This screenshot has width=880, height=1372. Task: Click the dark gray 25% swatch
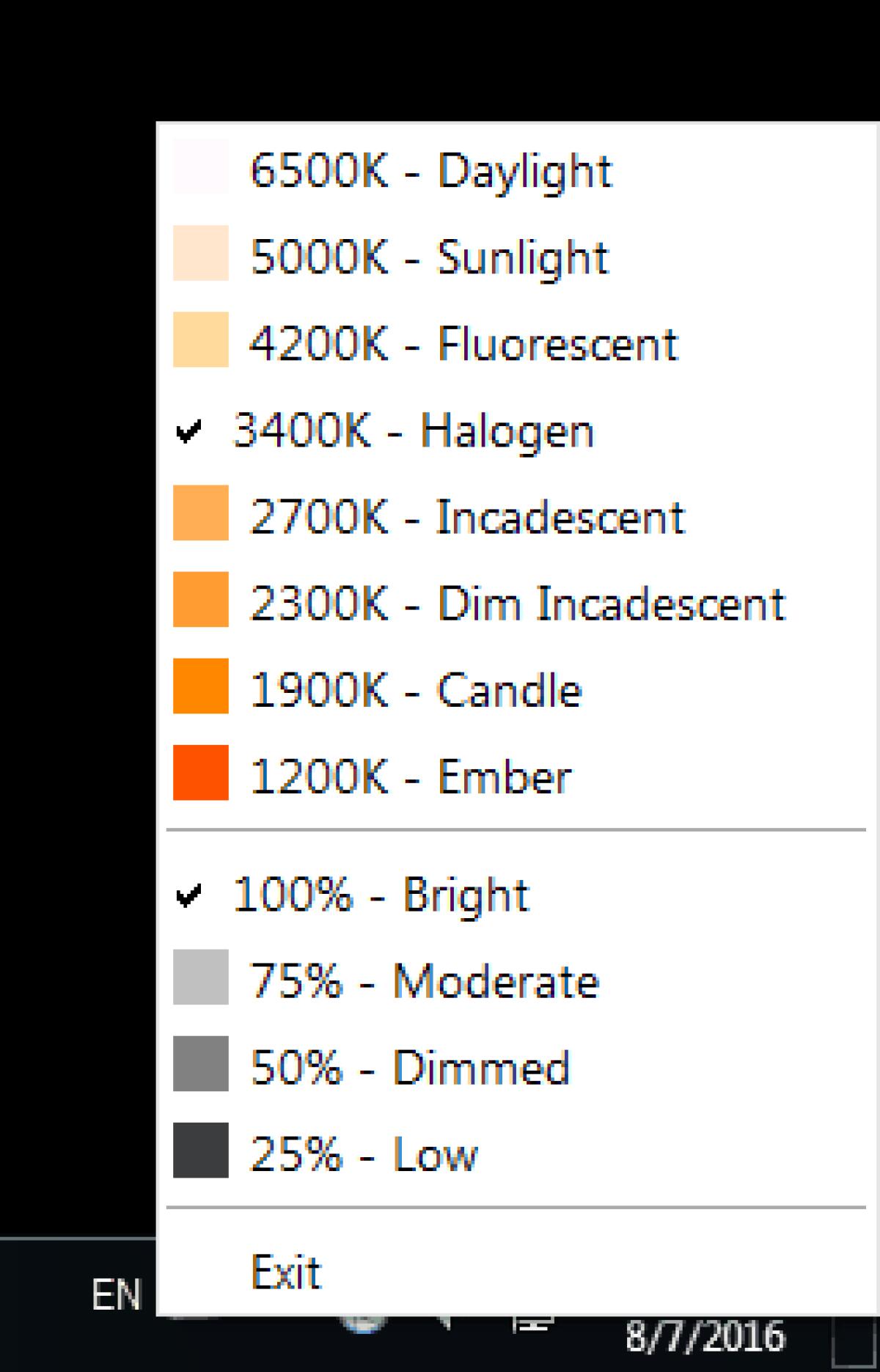tap(200, 1150)
